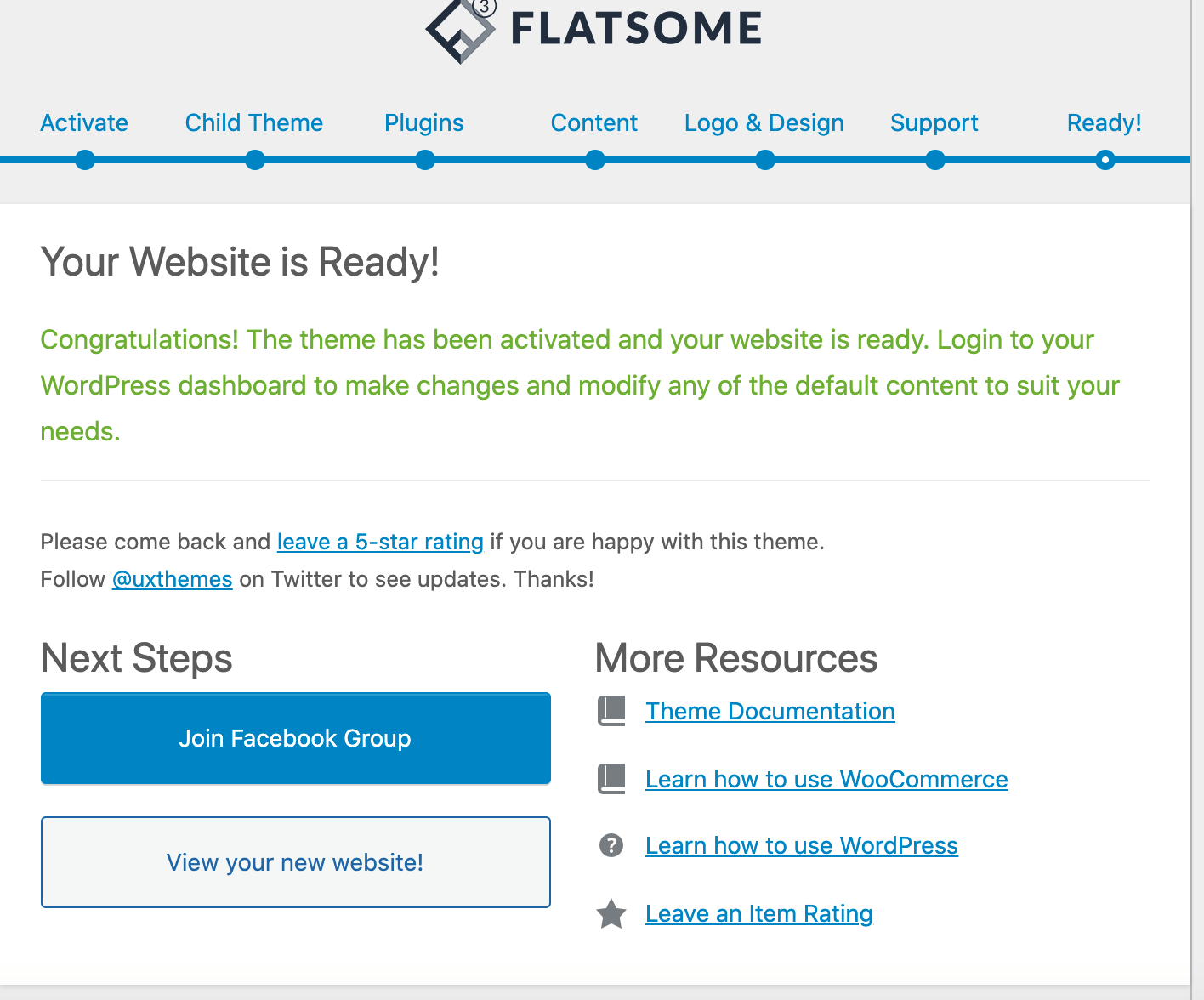1204x1000 pixels.
Task: Open the Child Theme step
Action: point(254,123)
